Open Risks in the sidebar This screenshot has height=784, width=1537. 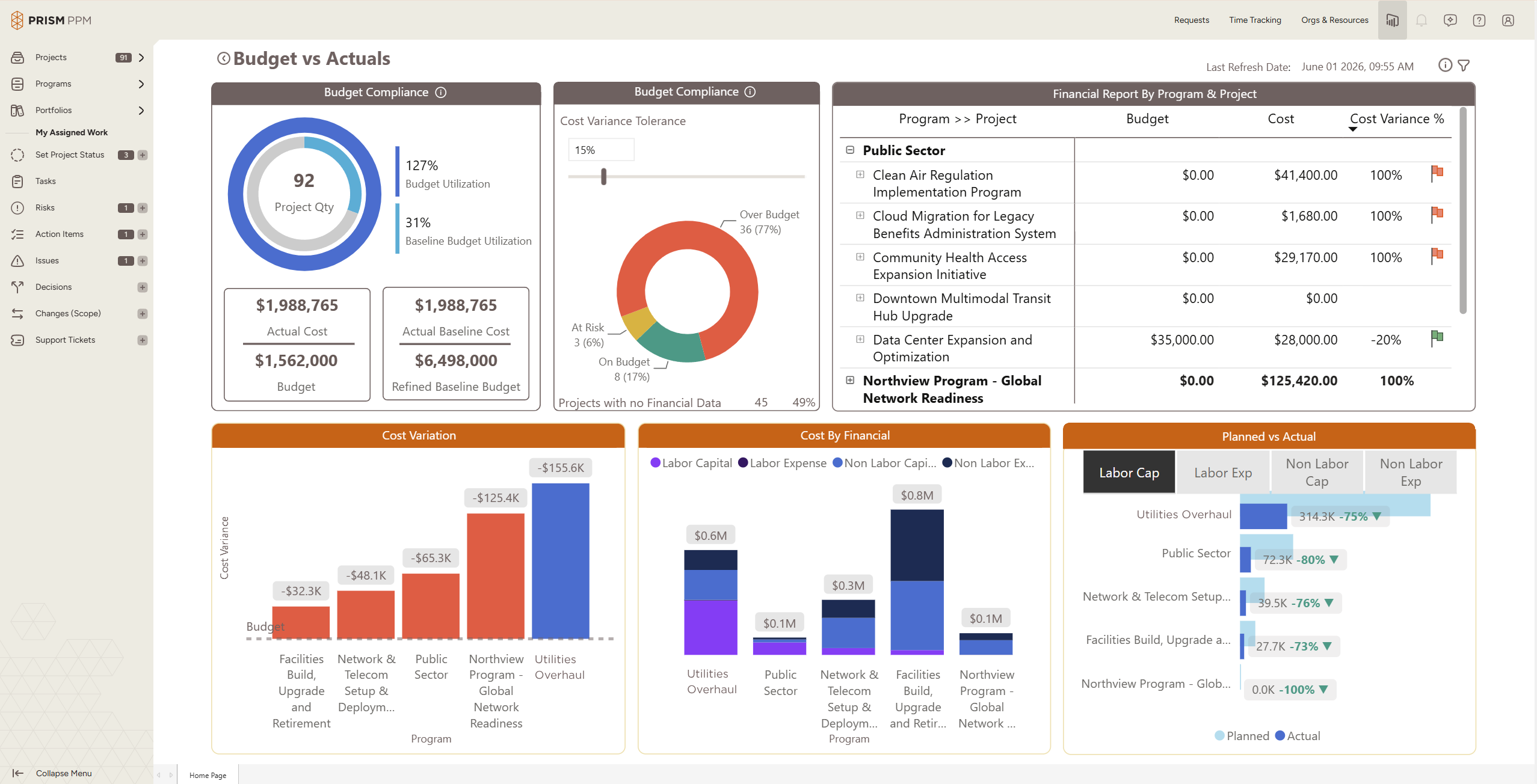point(45,207)
